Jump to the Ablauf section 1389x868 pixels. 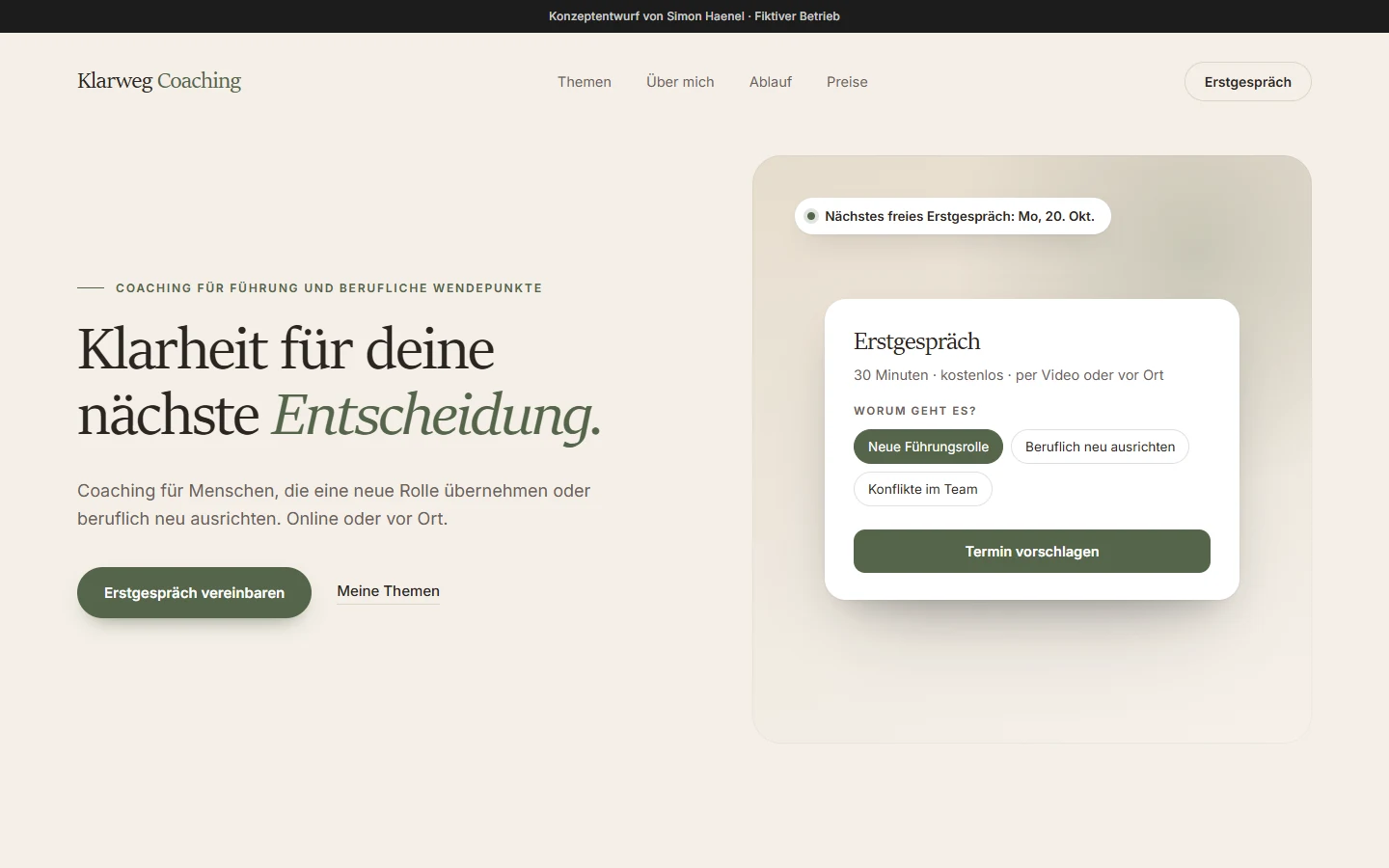(771, 82)
